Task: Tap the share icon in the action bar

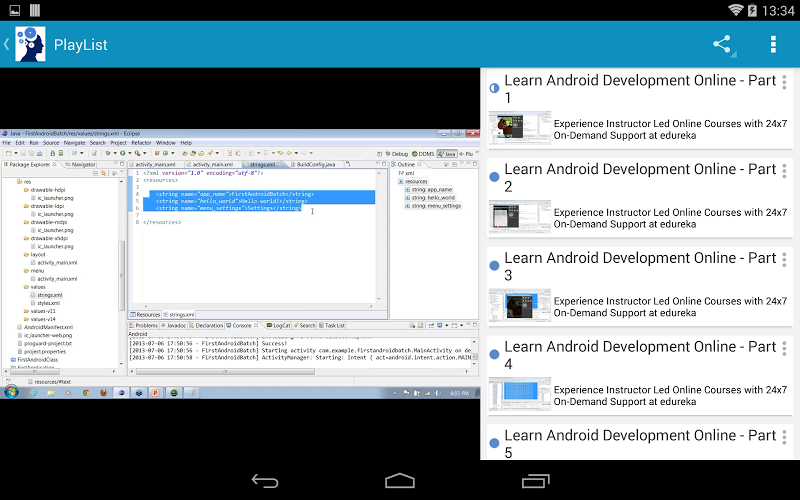Action: (x=722, y=45)
